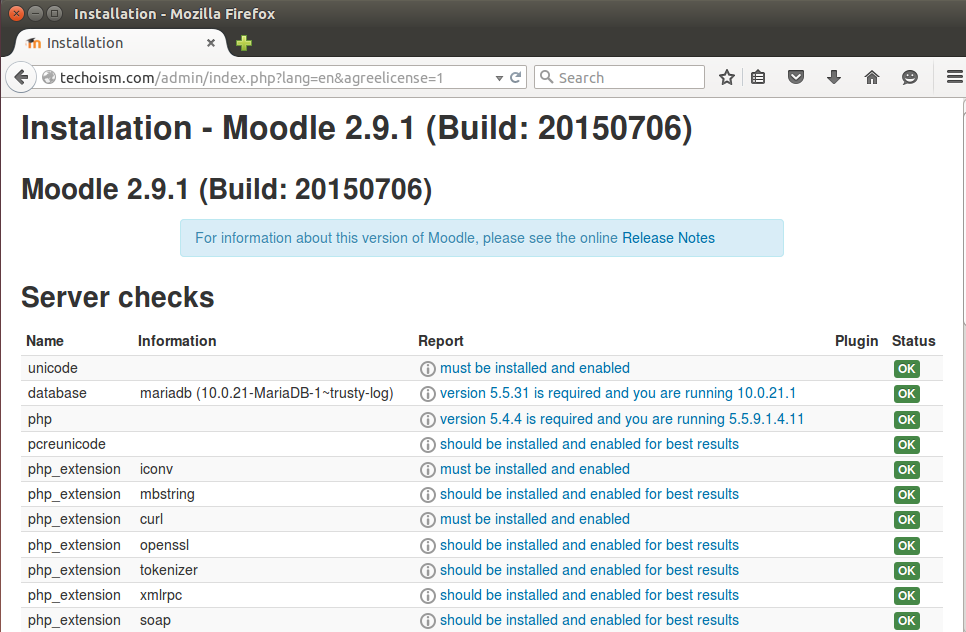Click the info icon in the unicode row
The height and width of the screenshot is (632, 966).
(428, 369)
